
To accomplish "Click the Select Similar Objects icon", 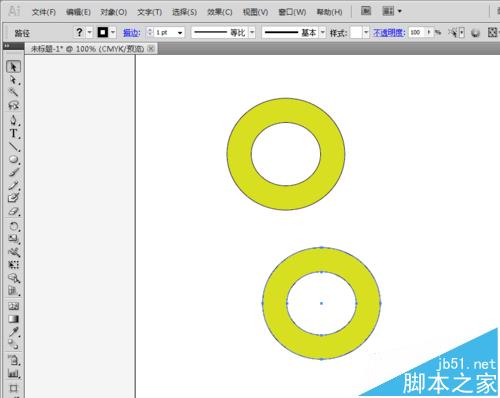I will click(x=453, y=32).
